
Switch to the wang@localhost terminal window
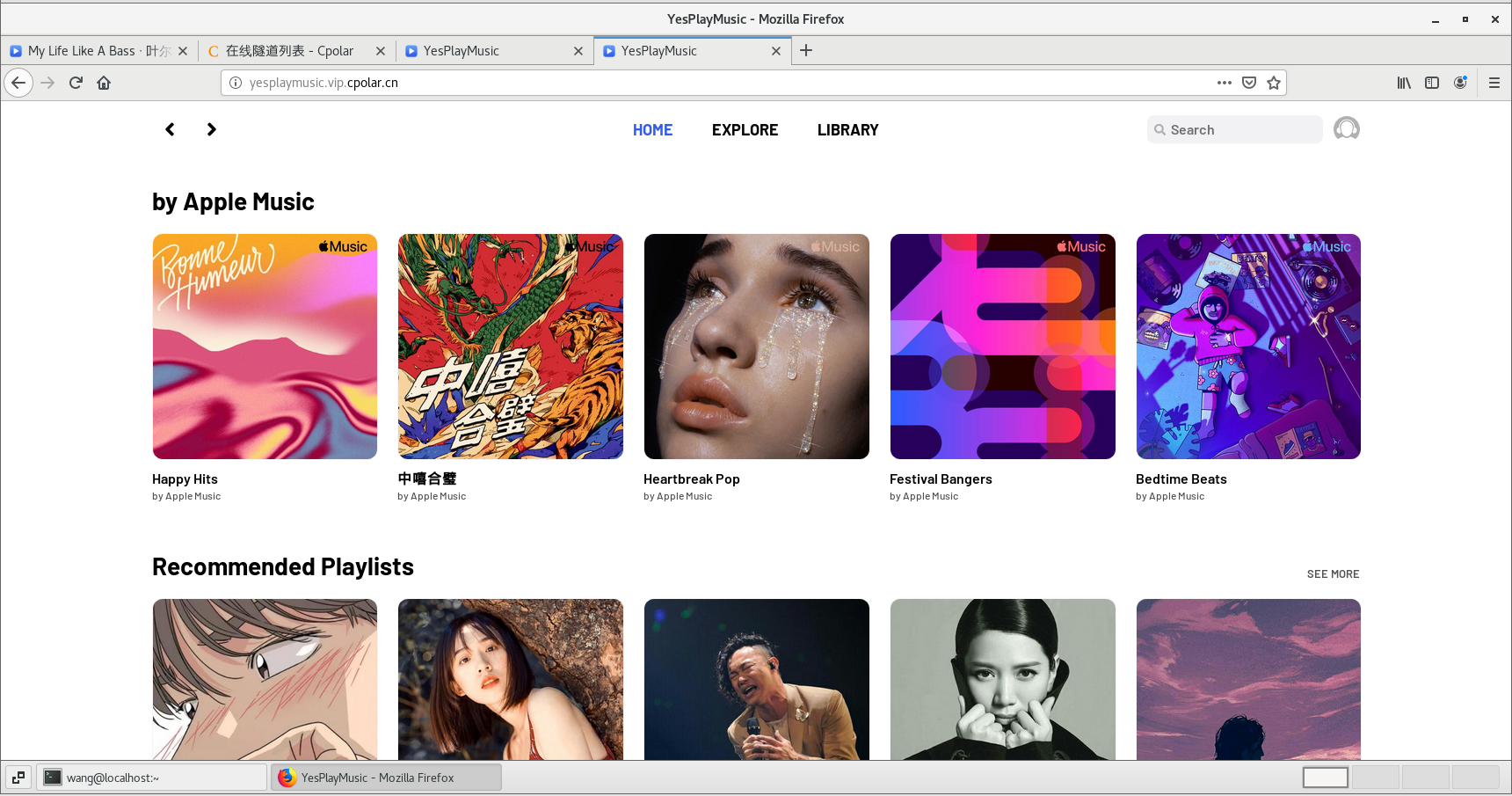click(x=152, y=778)
